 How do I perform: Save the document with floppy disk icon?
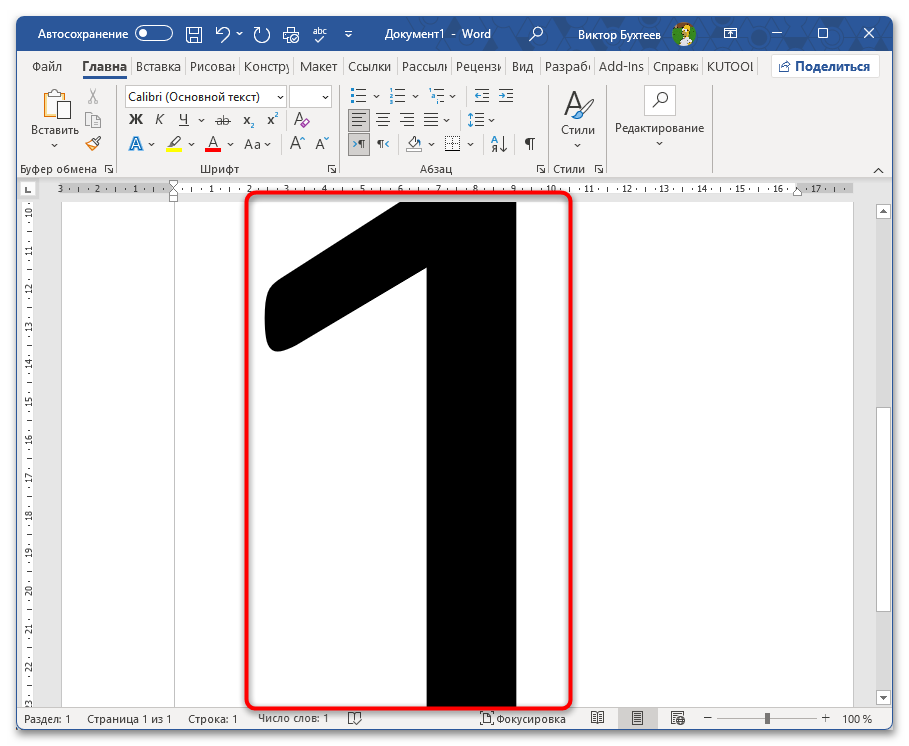pos(194,34)
